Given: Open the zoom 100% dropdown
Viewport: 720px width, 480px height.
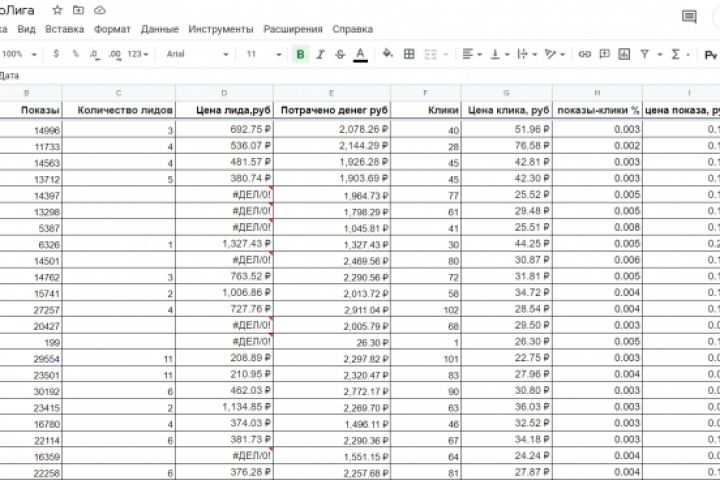Looking at the screenshot, I should (19, 54).
